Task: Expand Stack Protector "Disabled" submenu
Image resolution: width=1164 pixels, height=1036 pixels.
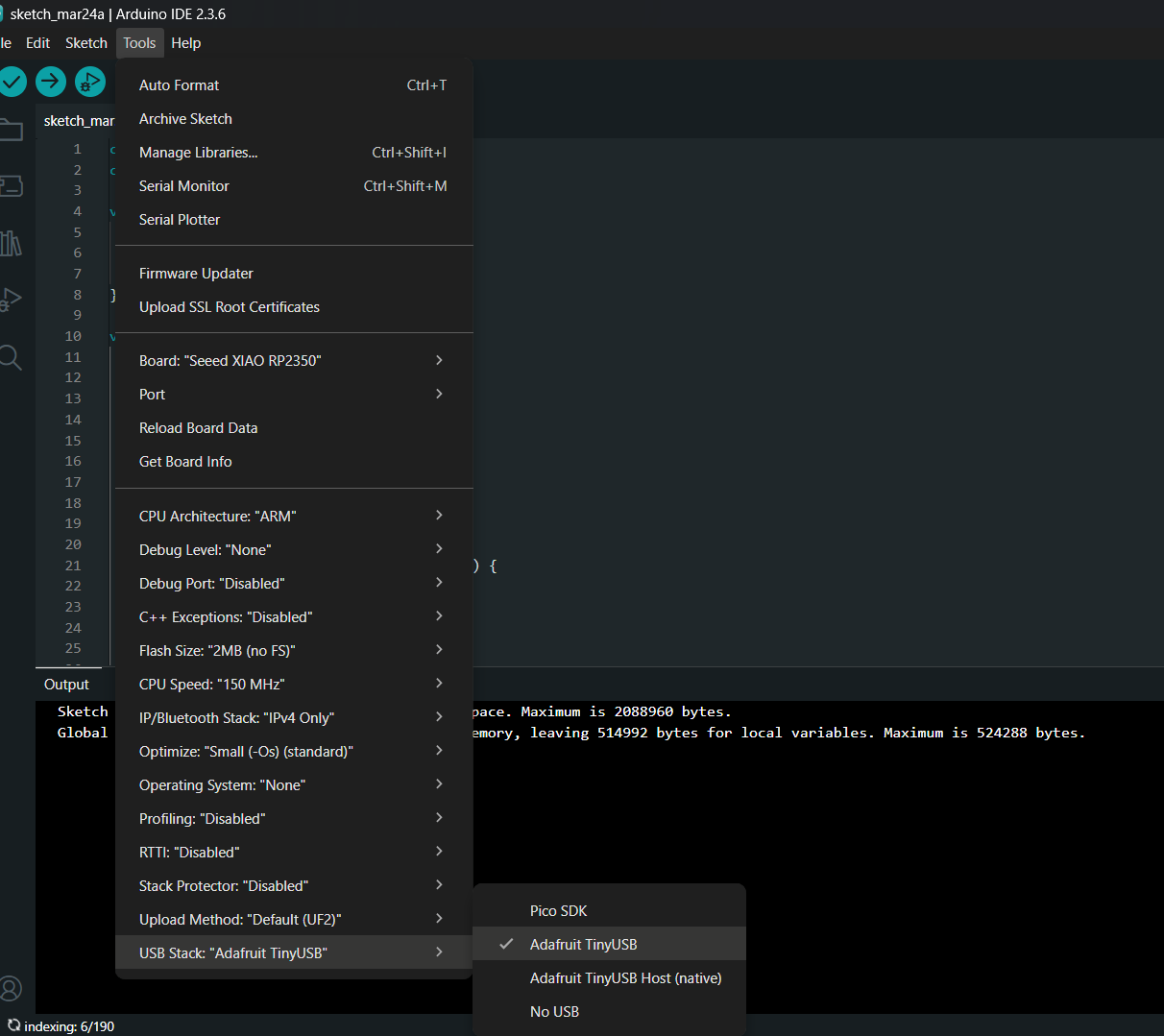Action: (293, 885)
